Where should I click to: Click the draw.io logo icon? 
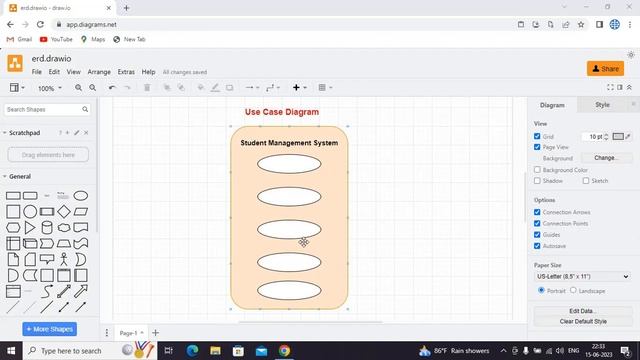(x=15, y=64)
